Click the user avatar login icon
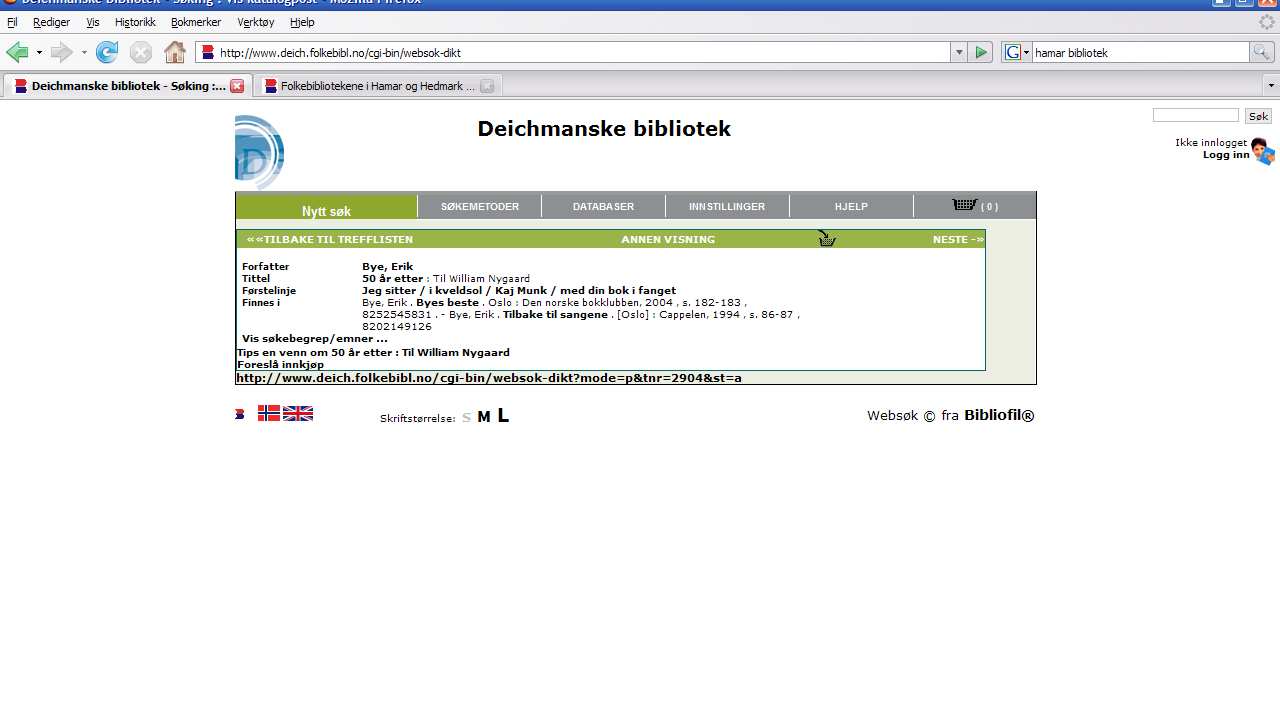The height and width of the screenshot is (726, 1280). (x=1263, y=151)
